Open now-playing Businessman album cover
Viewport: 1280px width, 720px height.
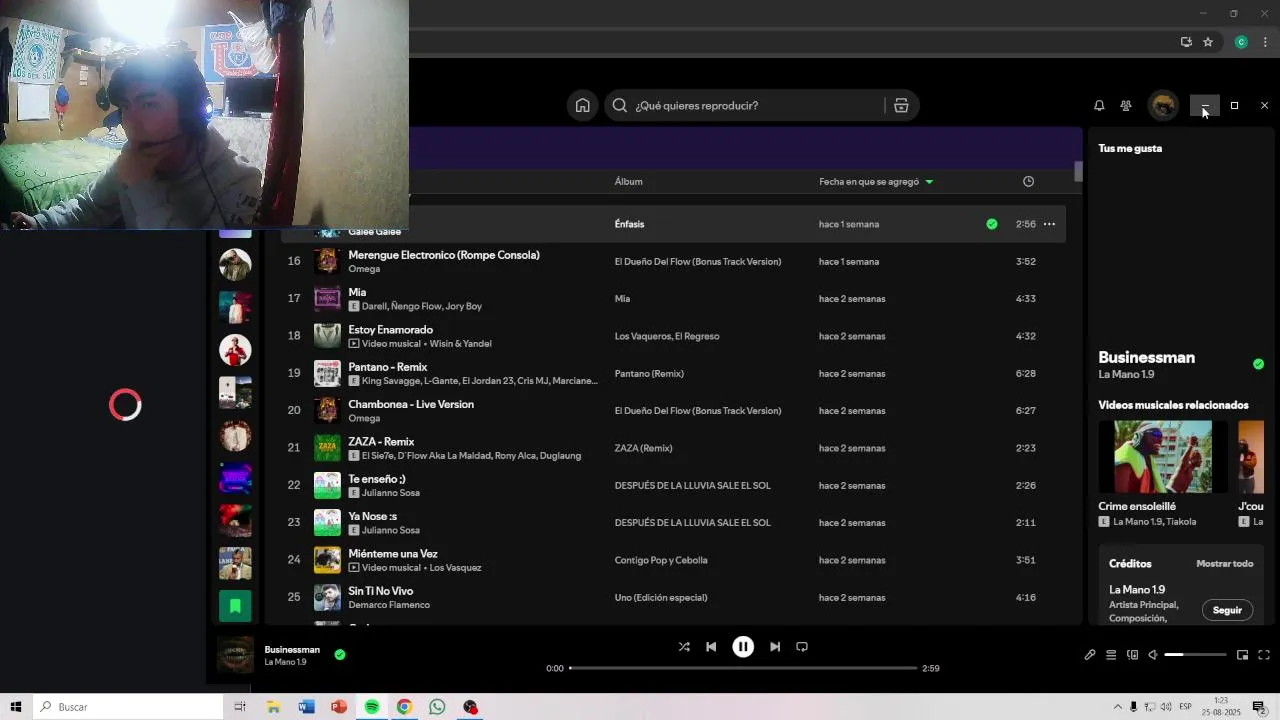point(235,655)
